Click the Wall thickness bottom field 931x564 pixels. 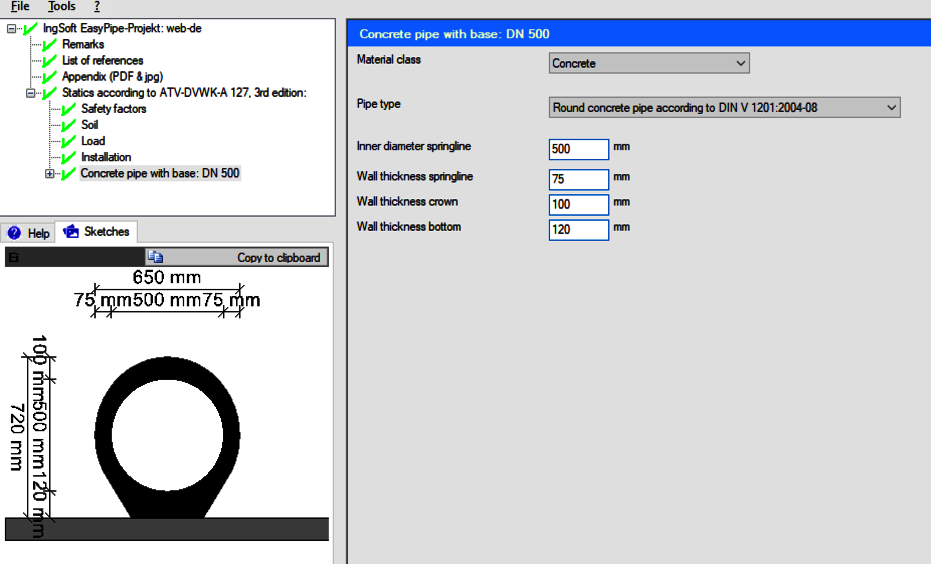tap(579, 230)
